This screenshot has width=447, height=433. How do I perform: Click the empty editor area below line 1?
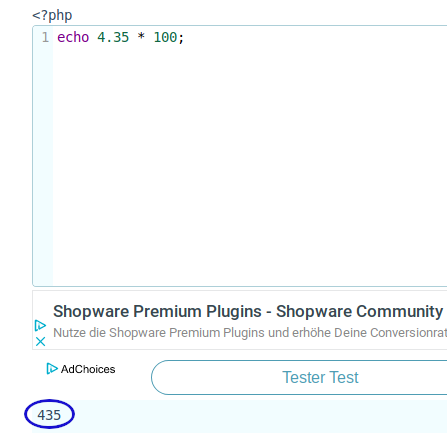tap(250, 167)
